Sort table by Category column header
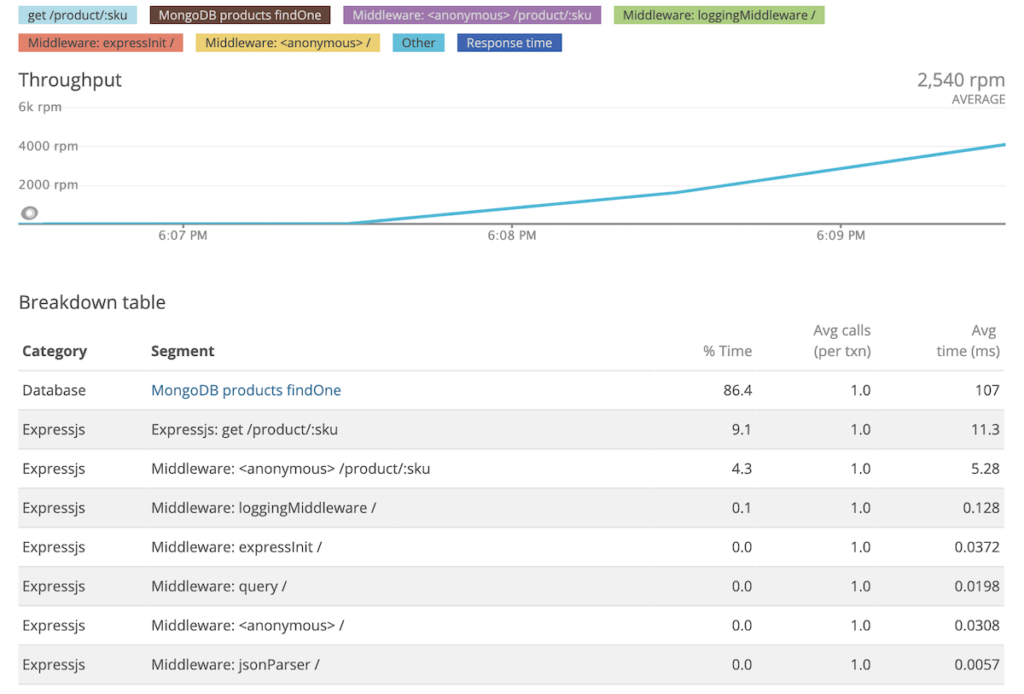 tap(54, 351)
